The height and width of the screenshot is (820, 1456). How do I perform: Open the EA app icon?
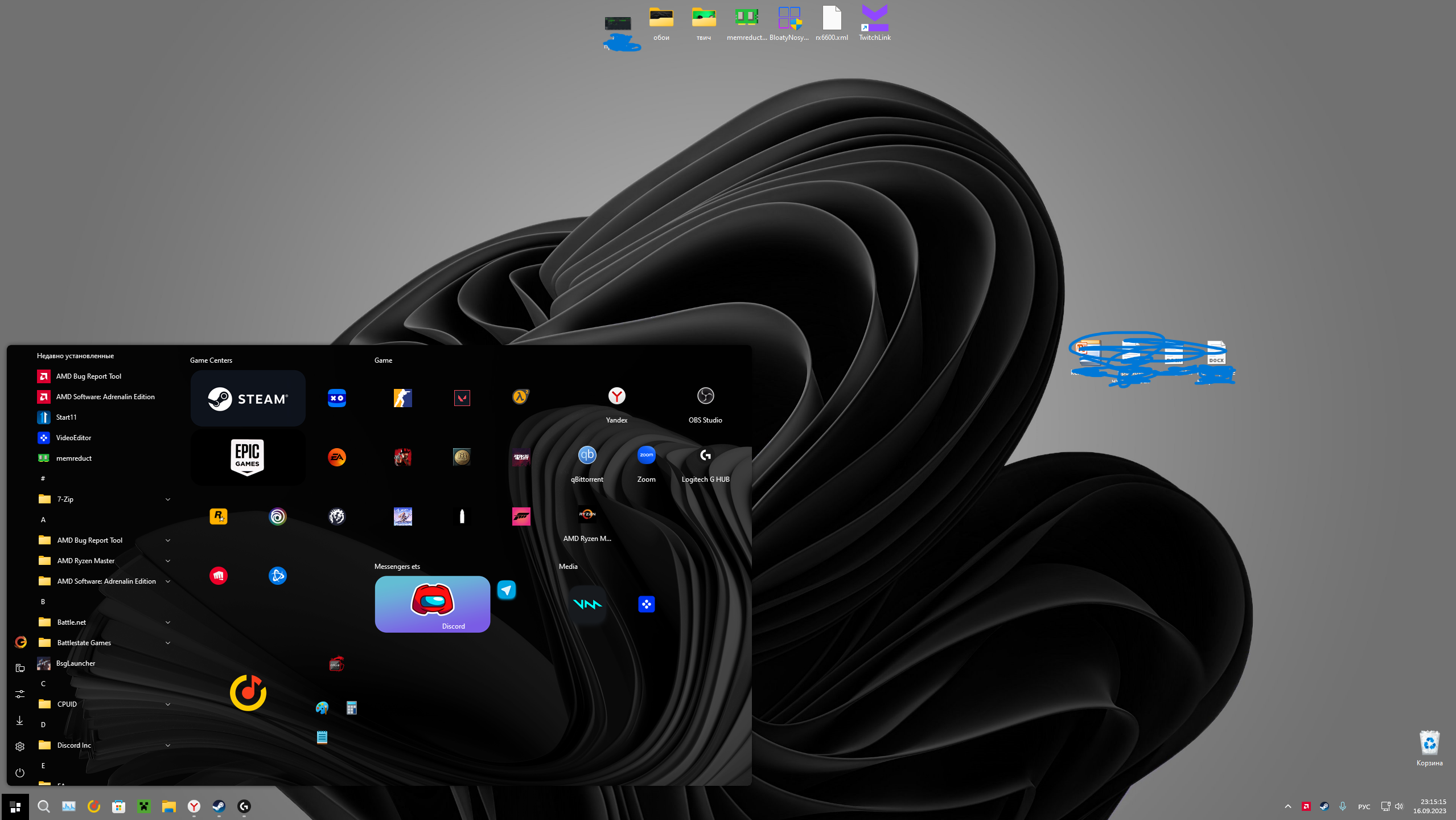(x=337, y=457)
